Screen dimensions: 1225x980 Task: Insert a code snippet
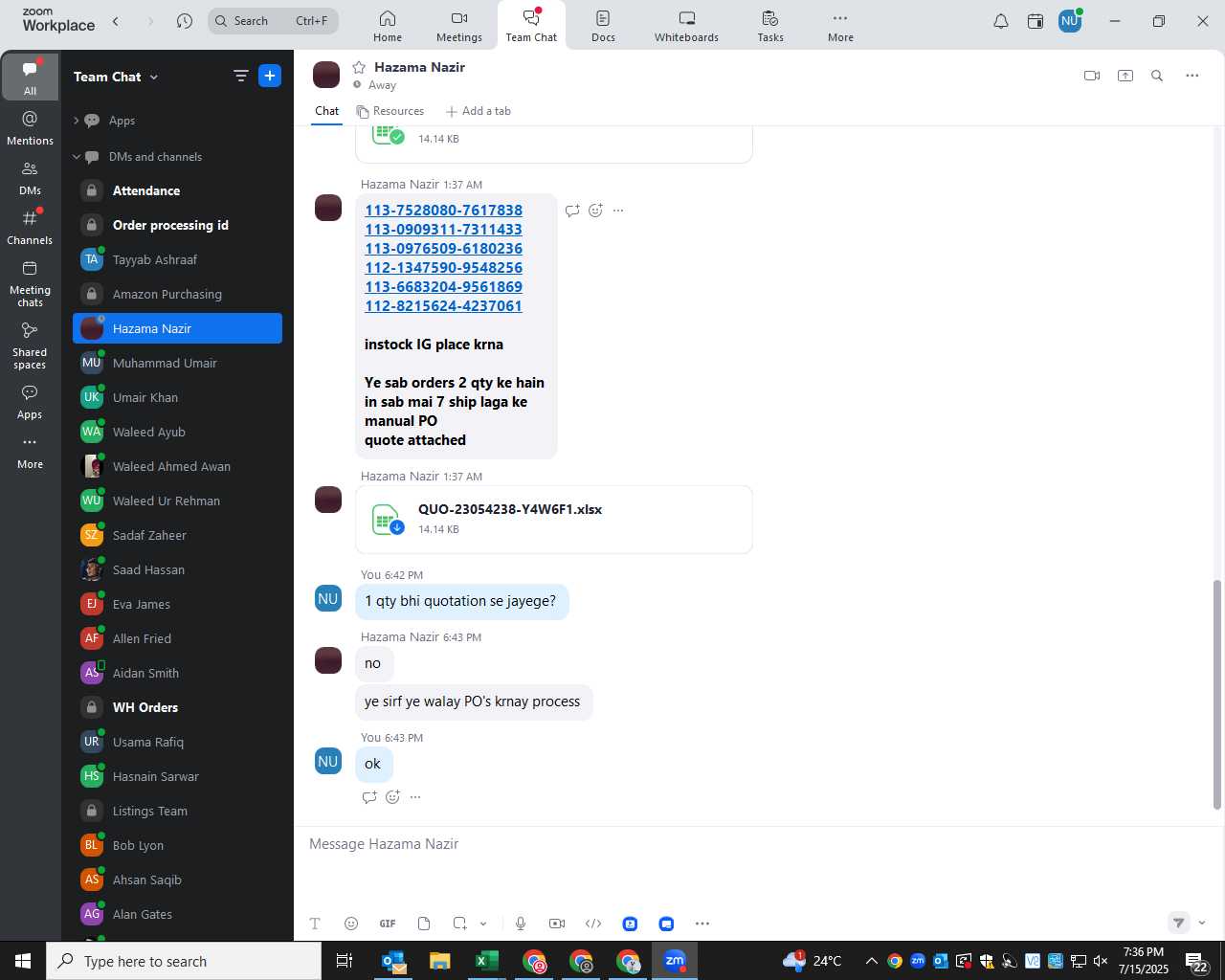coord(593,924)
